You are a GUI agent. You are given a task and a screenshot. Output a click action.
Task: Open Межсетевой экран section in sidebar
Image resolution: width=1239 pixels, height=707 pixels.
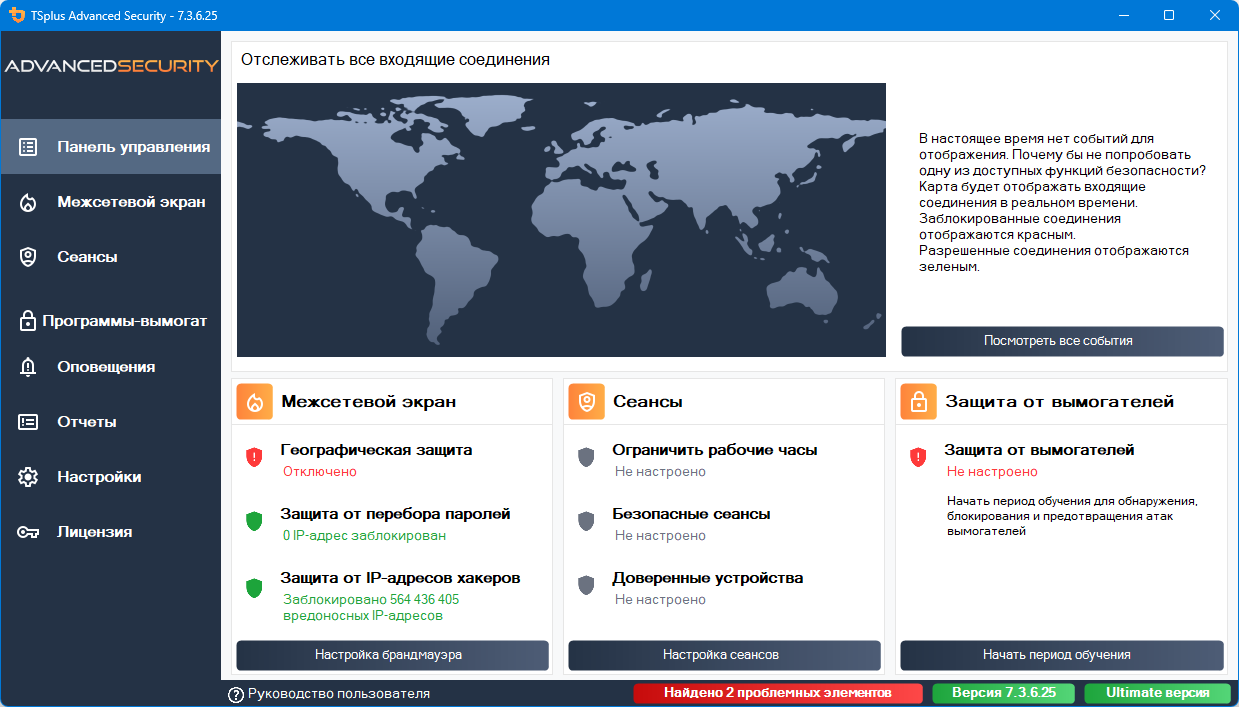pyautogui.click(x=110, y=202)
